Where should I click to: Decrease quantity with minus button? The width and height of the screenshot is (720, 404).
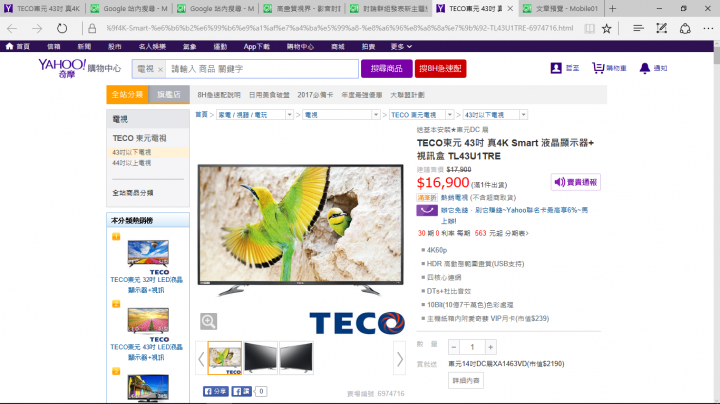(454, 347)
